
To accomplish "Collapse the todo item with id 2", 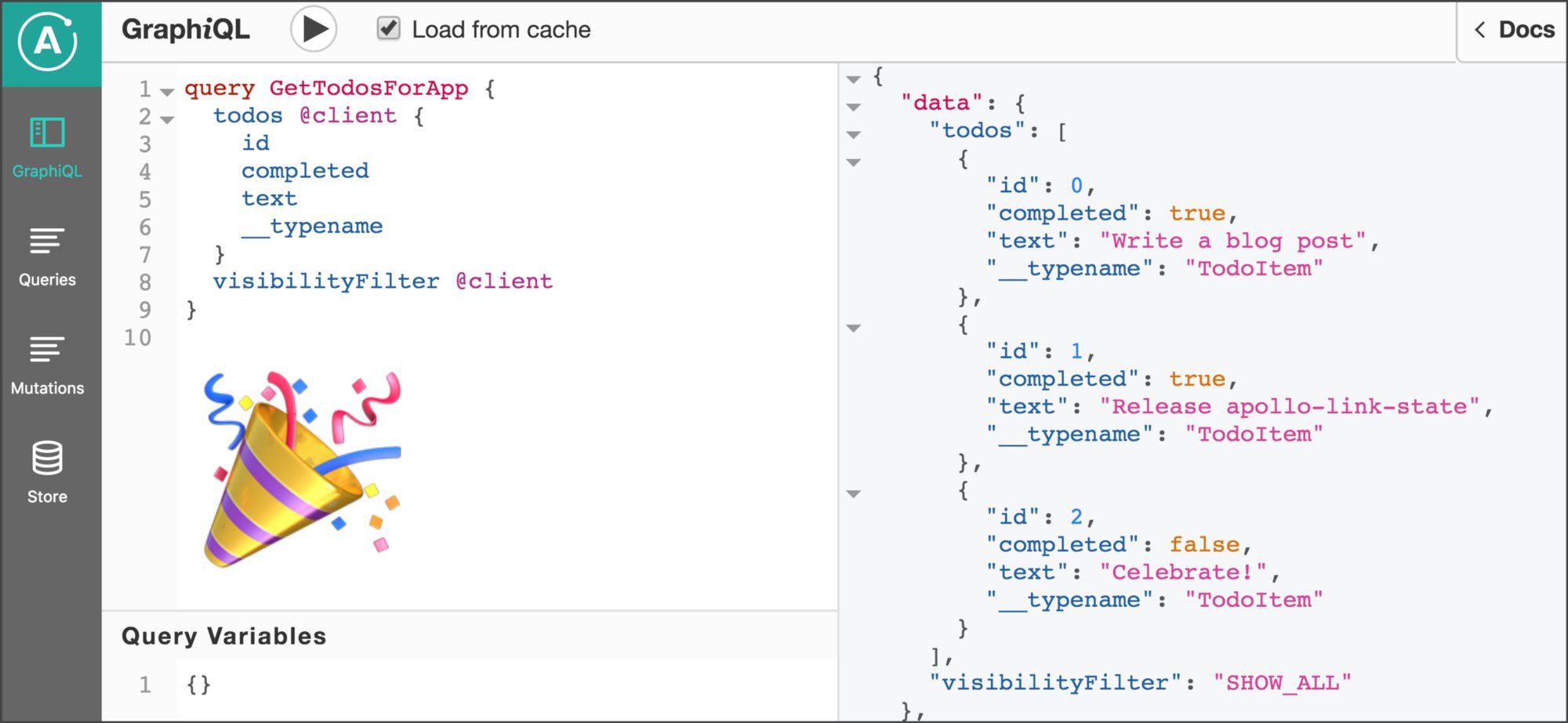I will [x=854, y=493].
